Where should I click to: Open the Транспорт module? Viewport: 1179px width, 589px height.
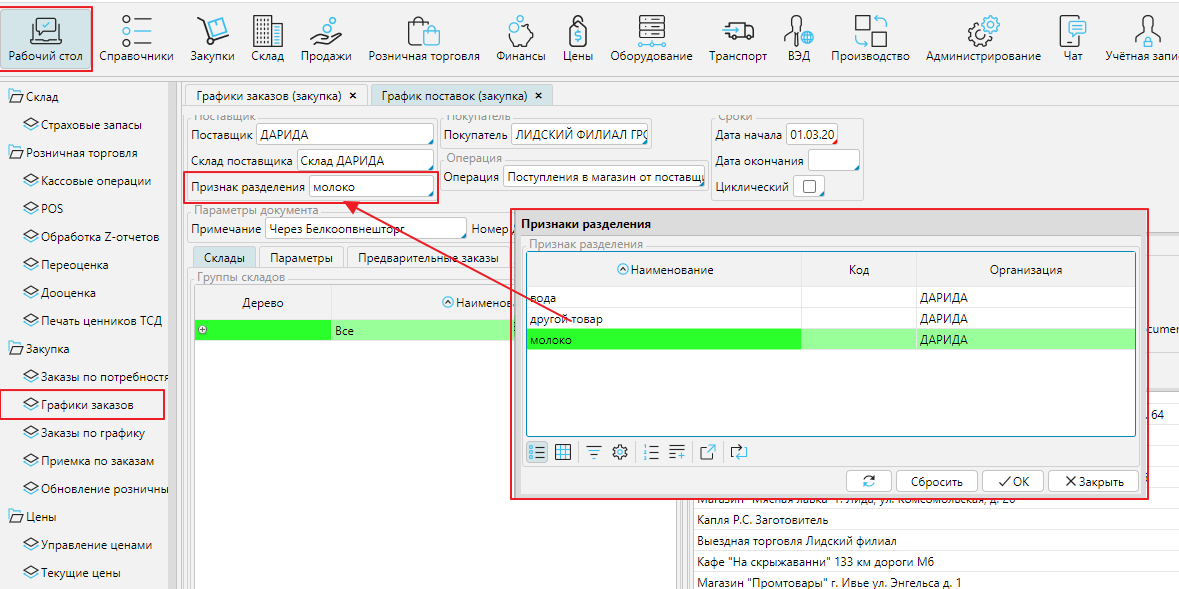pyautogui.click(x=738, y=39)
